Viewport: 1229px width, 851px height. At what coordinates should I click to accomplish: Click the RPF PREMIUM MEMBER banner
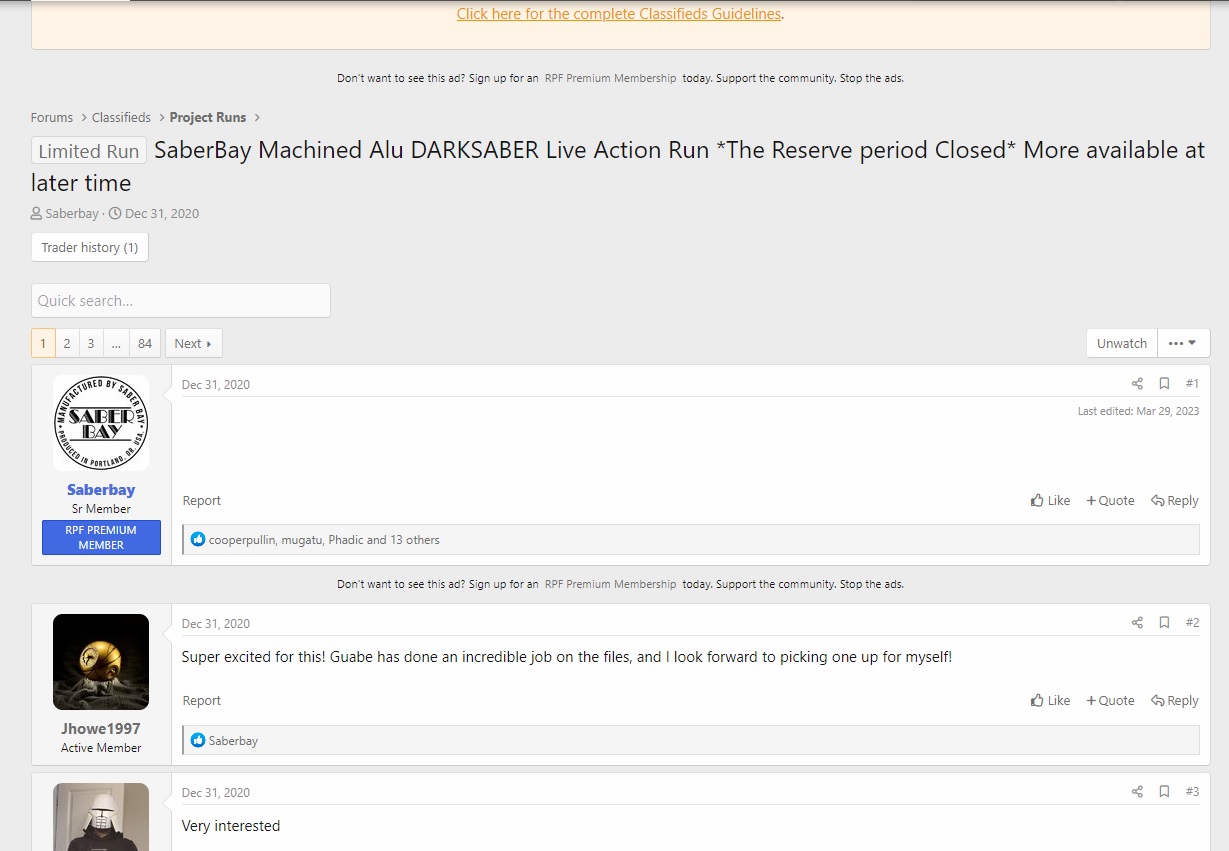pyautogui.click(x=101, y=537)
